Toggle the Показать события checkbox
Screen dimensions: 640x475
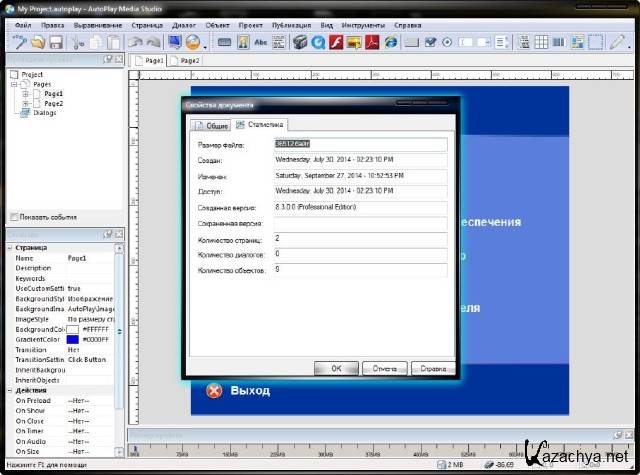click(14, 216)
